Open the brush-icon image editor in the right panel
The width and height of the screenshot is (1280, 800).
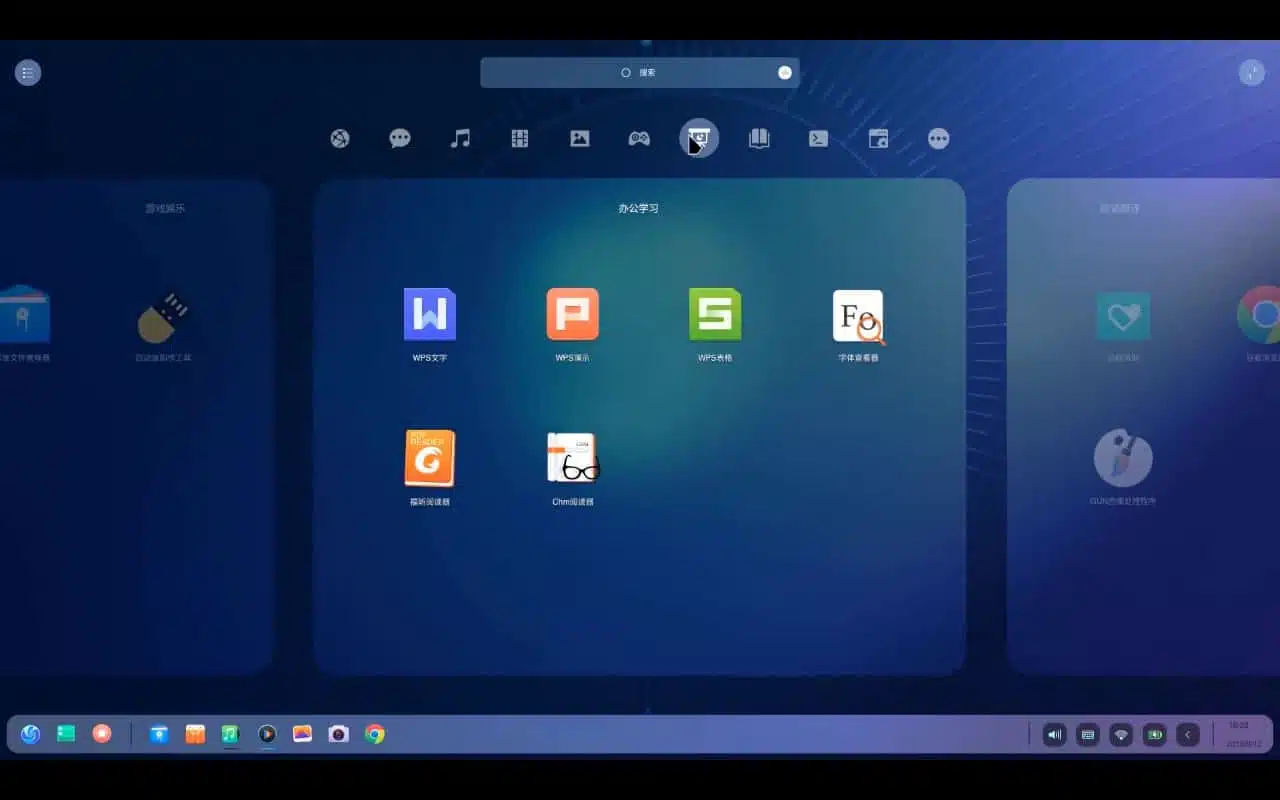[1123, 458]
